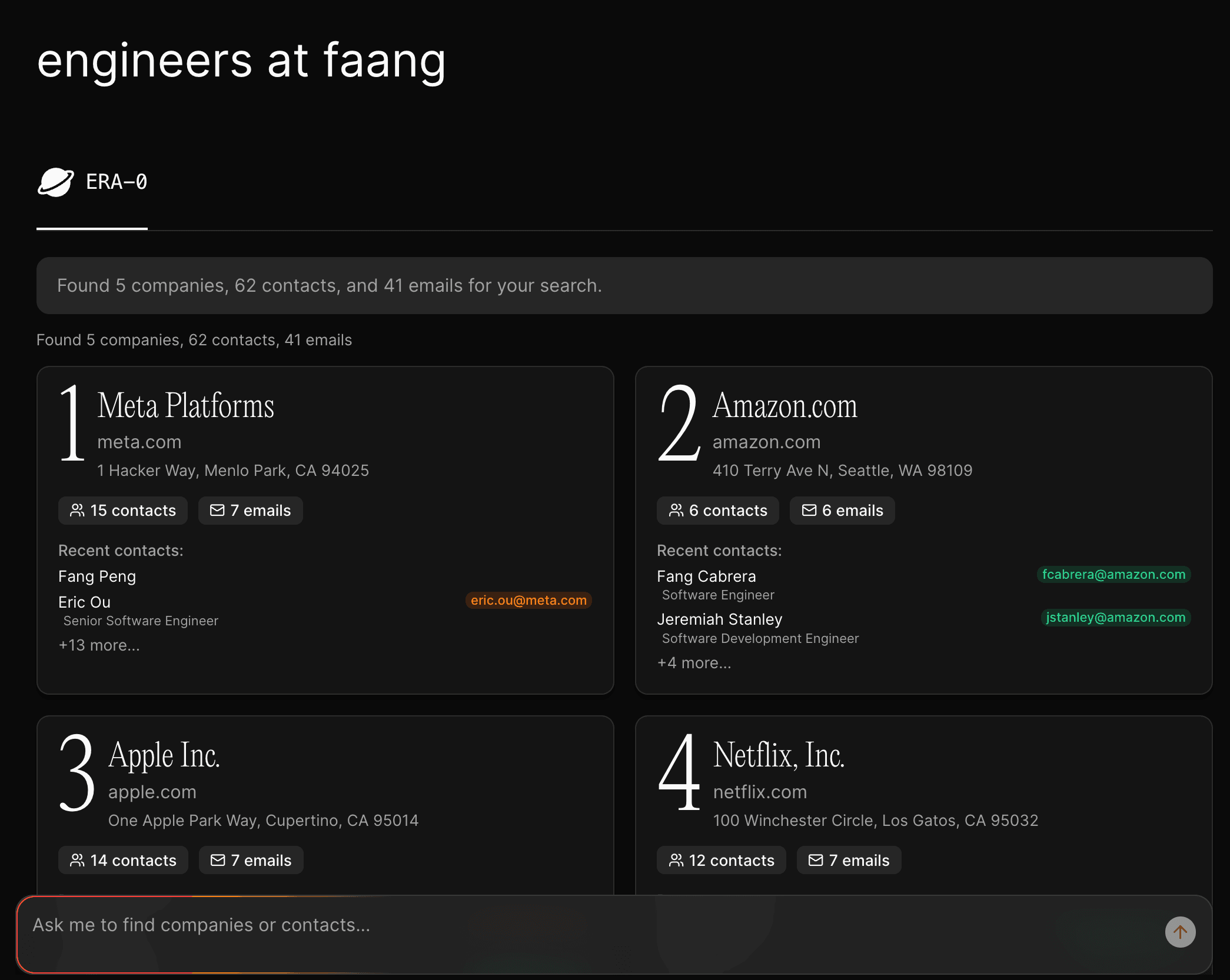This screenshot has width=1230, height=980.
Task: Submit the query with the arrow button
Action: click(1180, 932)
